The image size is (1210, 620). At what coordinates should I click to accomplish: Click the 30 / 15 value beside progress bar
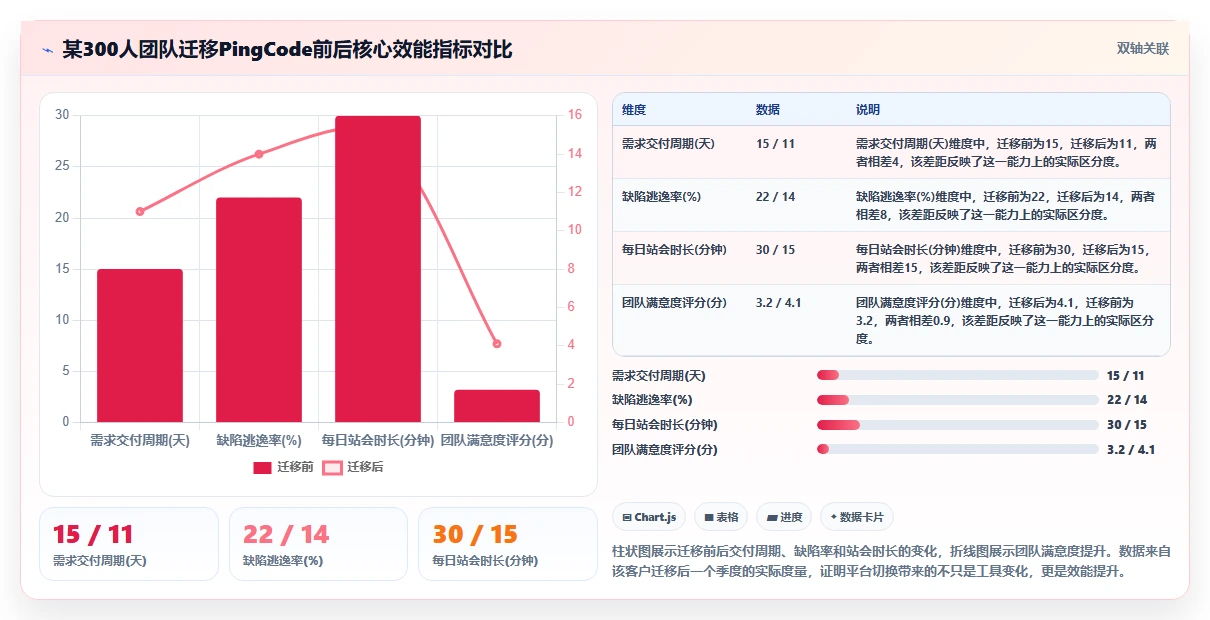point(1127,425)
